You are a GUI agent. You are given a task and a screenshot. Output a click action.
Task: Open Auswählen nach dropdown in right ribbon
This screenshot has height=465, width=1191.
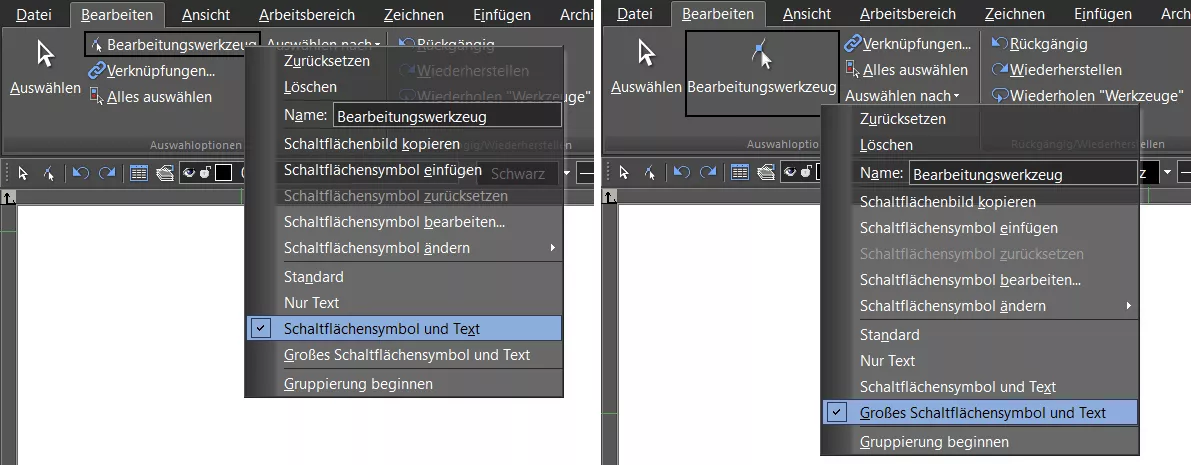tap(902, 96)
